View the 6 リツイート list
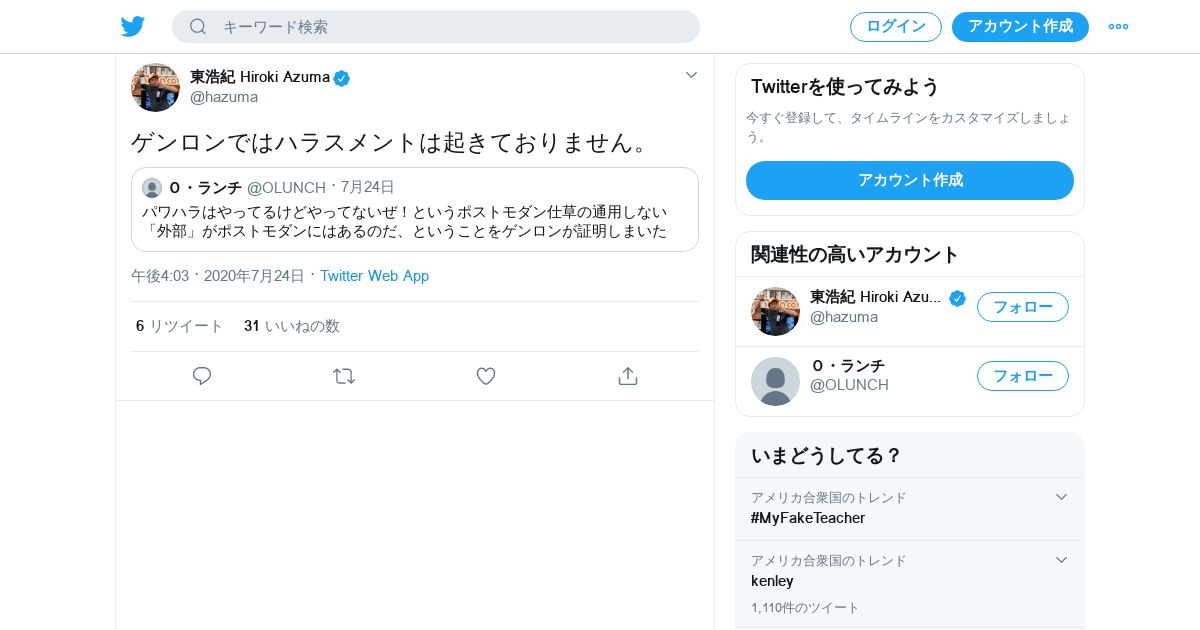This screenshot has width=1200, height=630. pyautogui.click(x=180, y=326)
